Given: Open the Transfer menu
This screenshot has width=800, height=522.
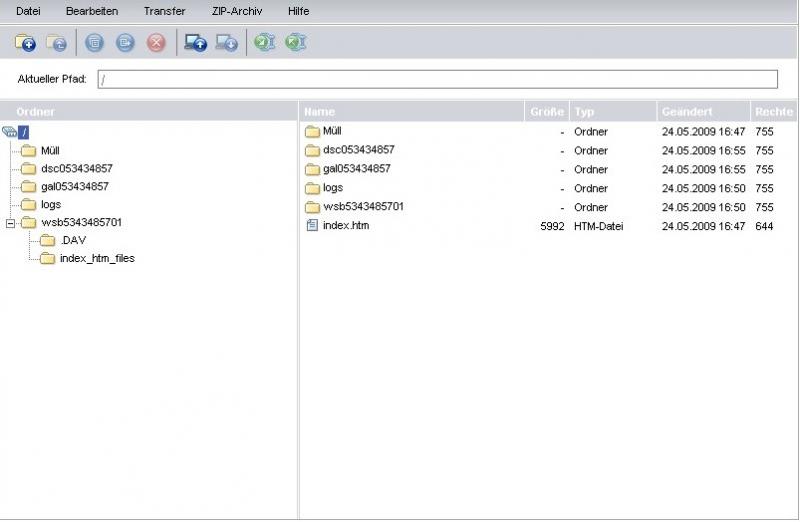Looking at the screenshot, I should click(x=164, y=11).
